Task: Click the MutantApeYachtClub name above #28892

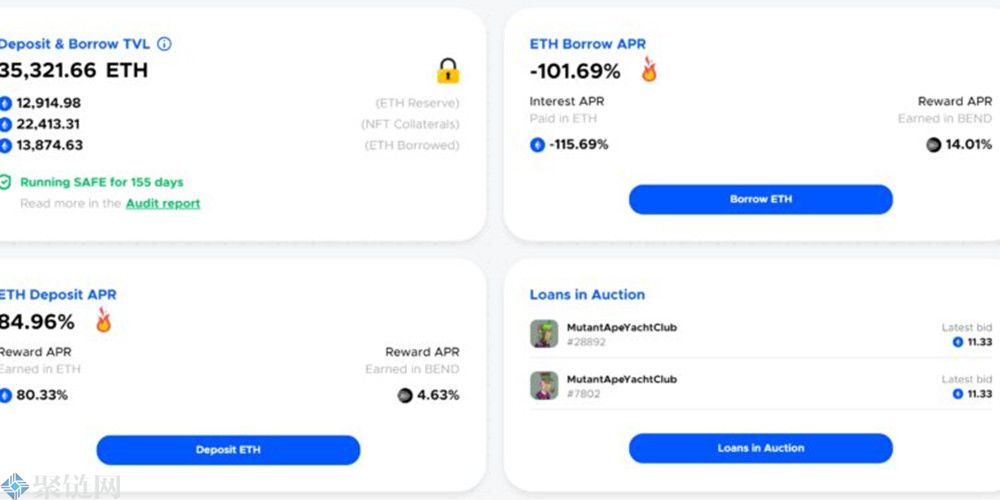Action: pyautogui.click(x=622, y=327)
